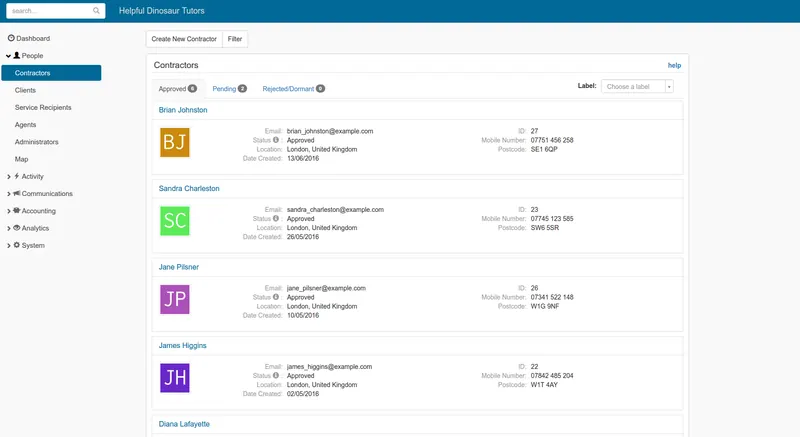The width and height of the screenshot is (800, 437).
Task: Click the Filter button
Action: (235, 39)
